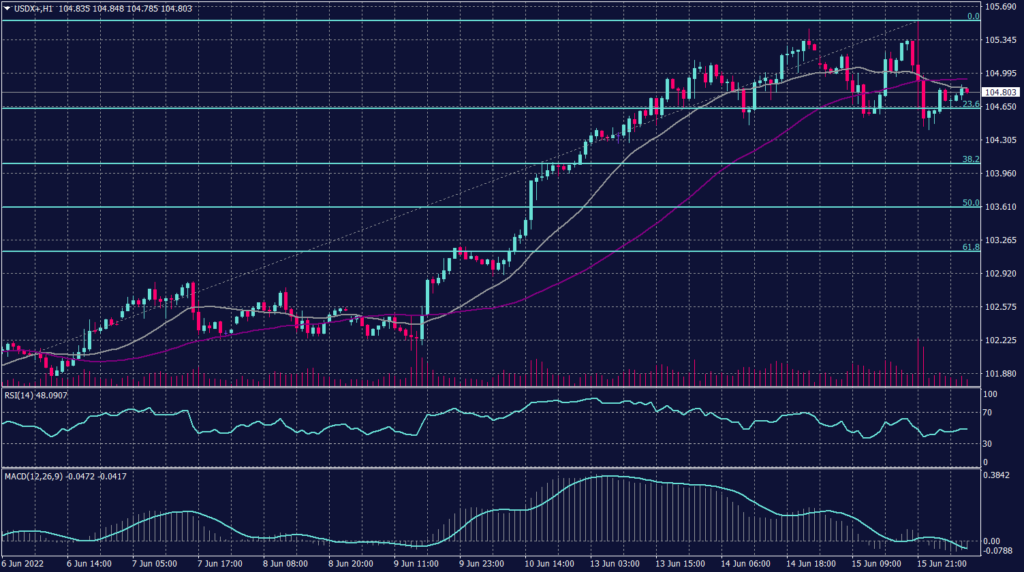The image size is (1024, 572).
Task: Click the 61.8 Fibonacci retracement label
Action: [x=969, y=247]
